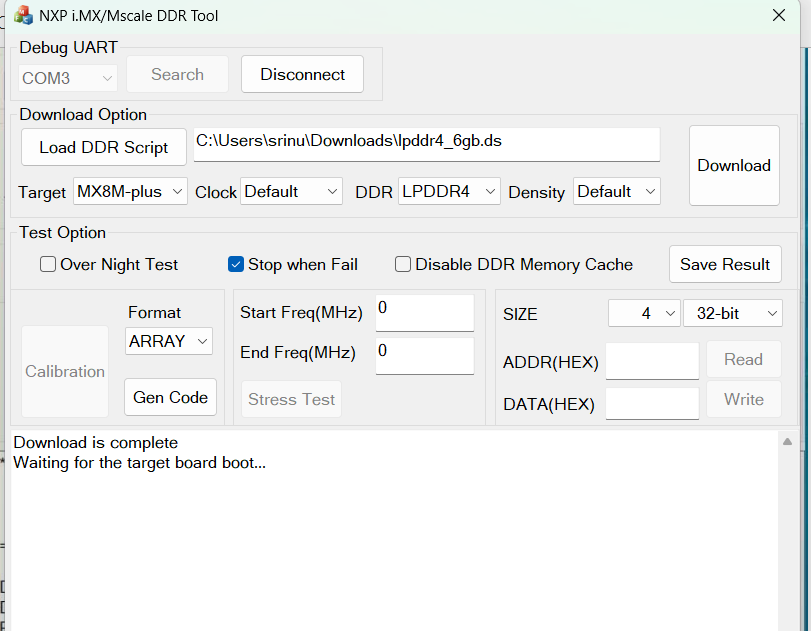The height and width of the screenshot is (631, 811).
Task: Click the log scrollbar up arrow
Action: [787, 442]
